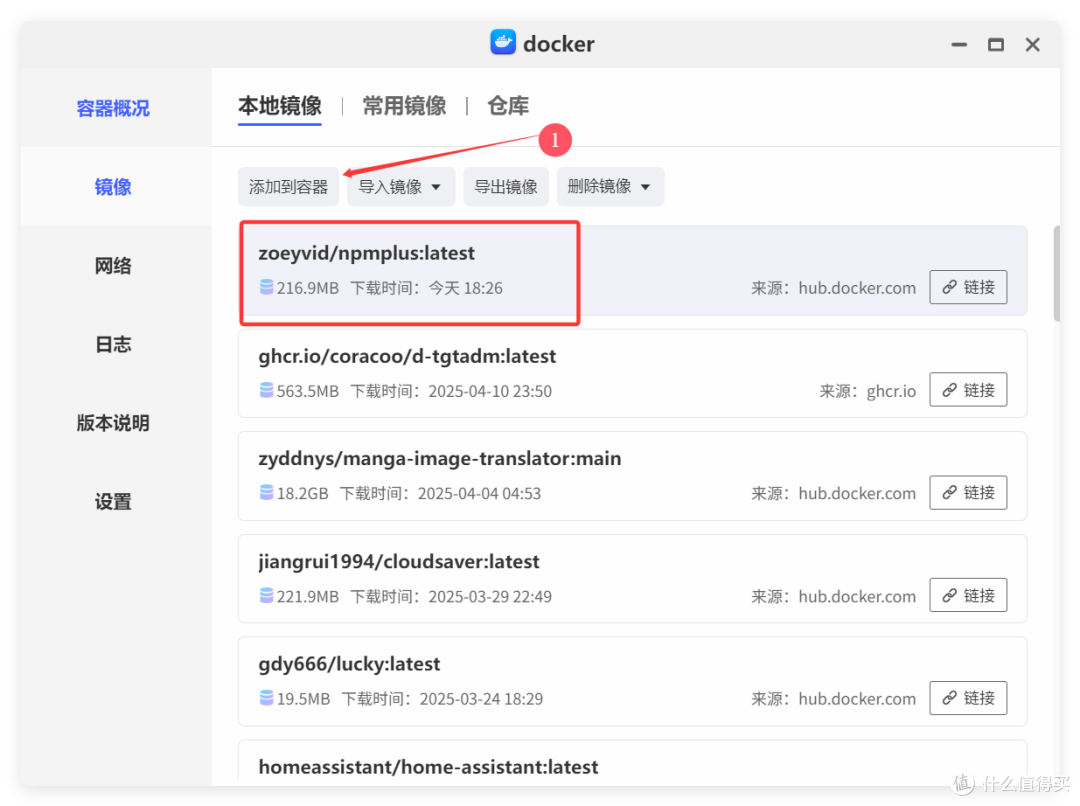Click 添加到容器 button
Viewport: 1080px width, 806px height.
click(289, 187)
